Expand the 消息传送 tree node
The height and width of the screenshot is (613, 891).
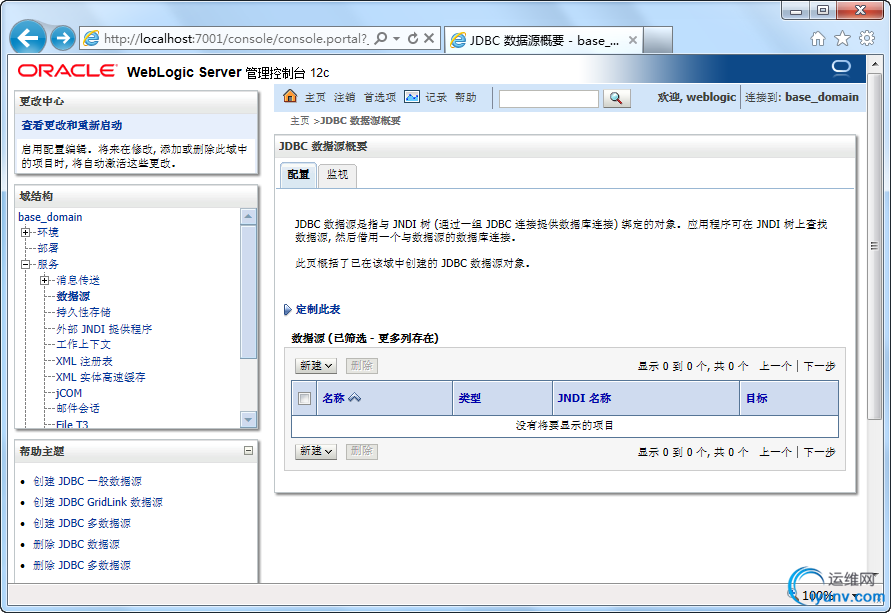coord(44,280)
